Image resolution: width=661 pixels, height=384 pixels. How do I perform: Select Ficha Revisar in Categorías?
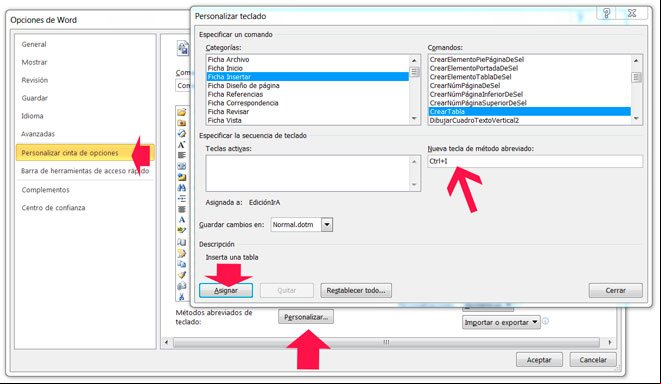307,112
